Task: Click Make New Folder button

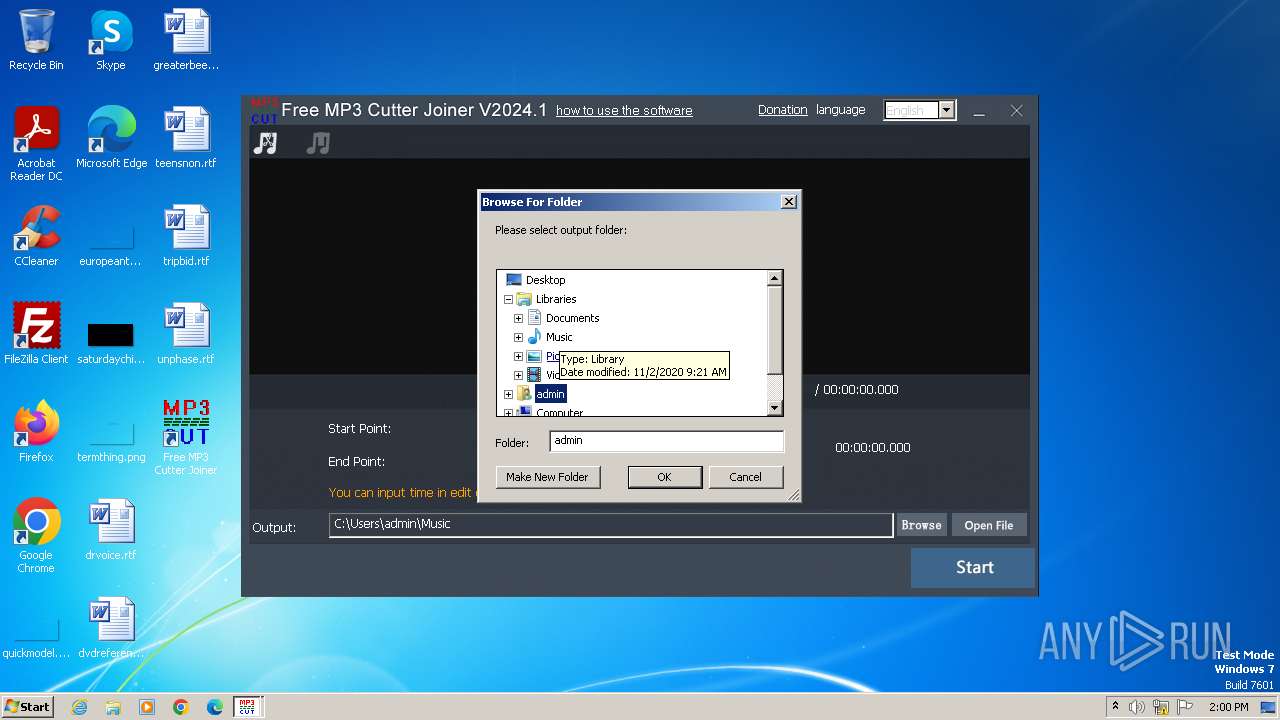Action: coord(547,477)
